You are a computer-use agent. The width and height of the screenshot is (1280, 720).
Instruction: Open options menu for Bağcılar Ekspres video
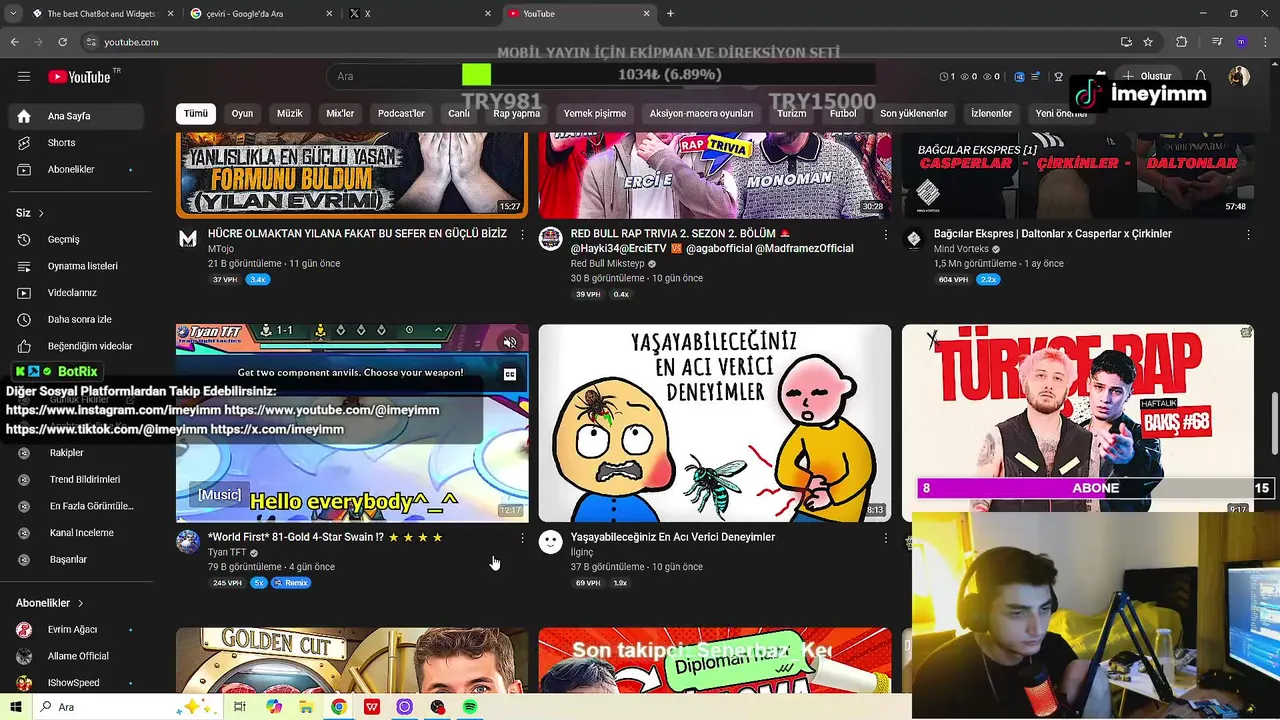pos(1248,235)
